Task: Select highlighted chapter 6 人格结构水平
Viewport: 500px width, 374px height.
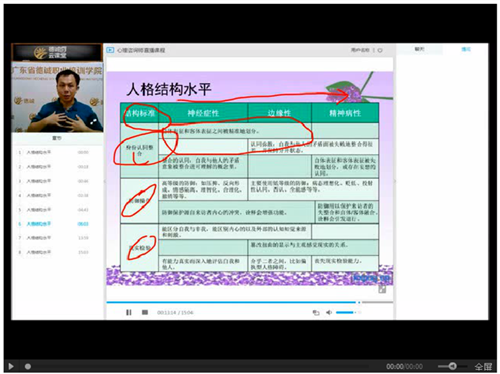Action: coord(53,224)
